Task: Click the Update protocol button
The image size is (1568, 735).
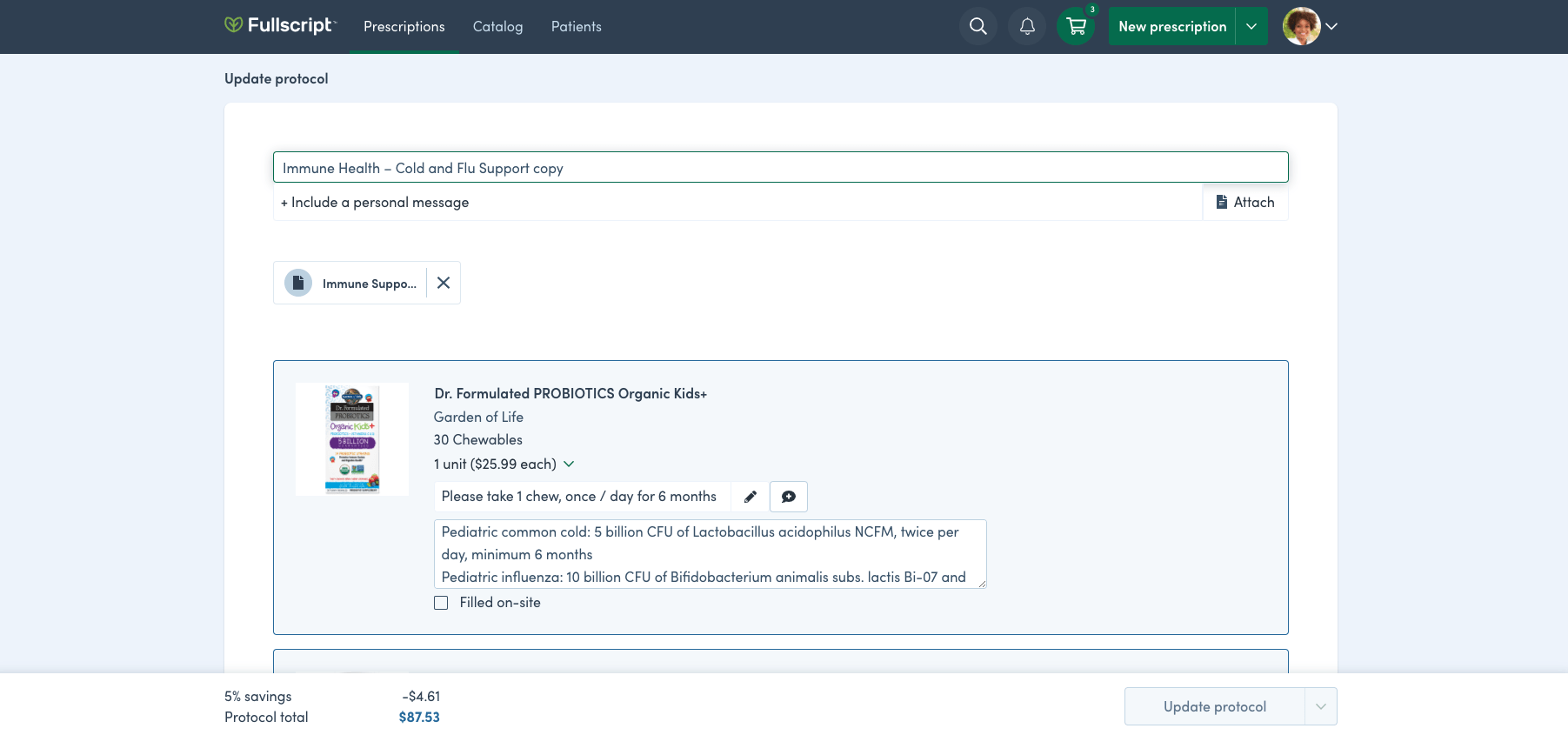Action: tap(1214, 706)
